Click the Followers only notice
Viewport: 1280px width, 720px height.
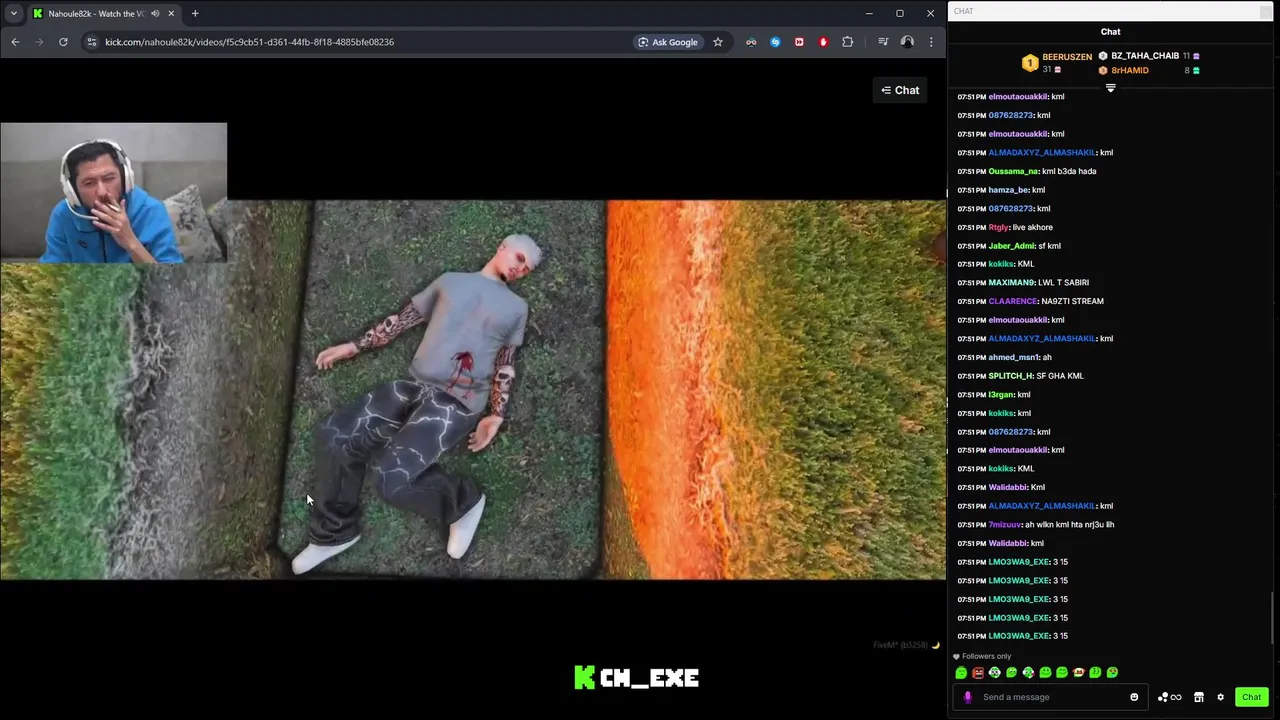tap(983, 656)
